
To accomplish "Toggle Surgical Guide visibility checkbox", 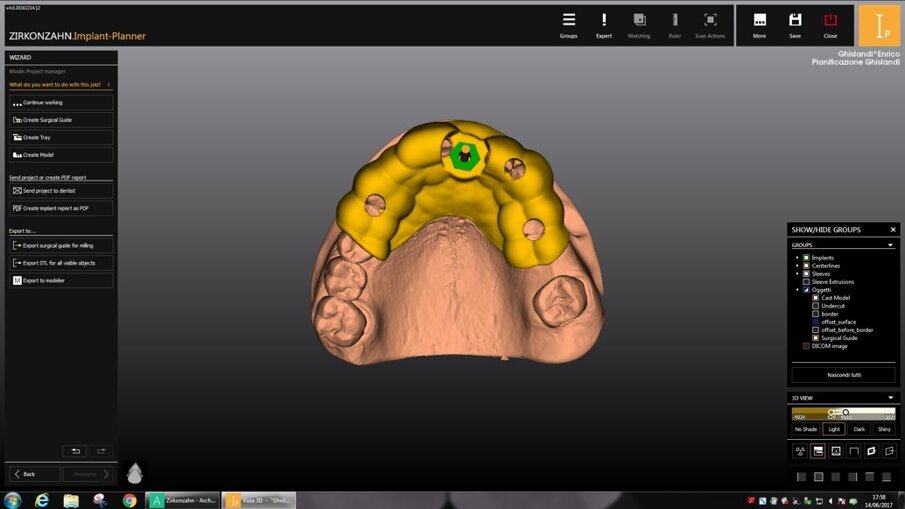I will [816, 338].
